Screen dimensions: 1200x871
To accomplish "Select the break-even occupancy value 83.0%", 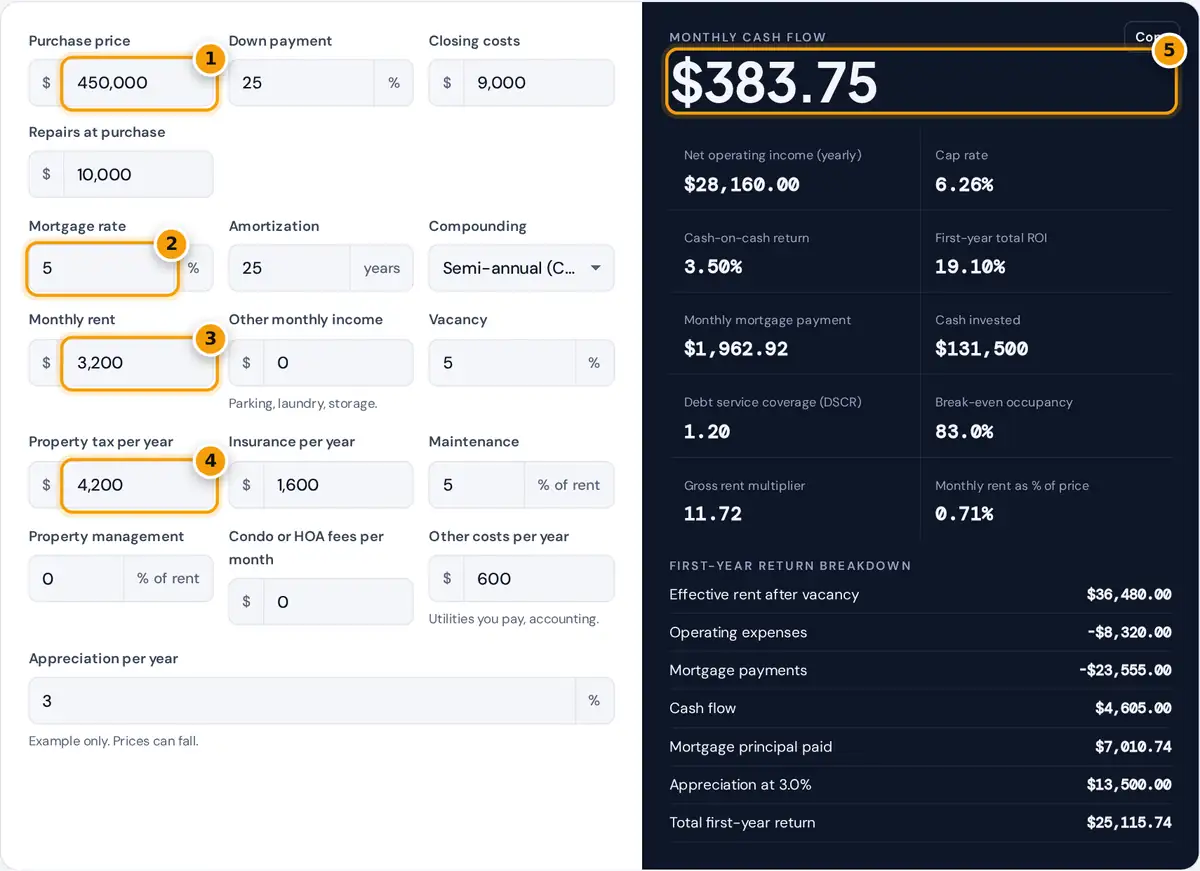I will click(964, 432).
